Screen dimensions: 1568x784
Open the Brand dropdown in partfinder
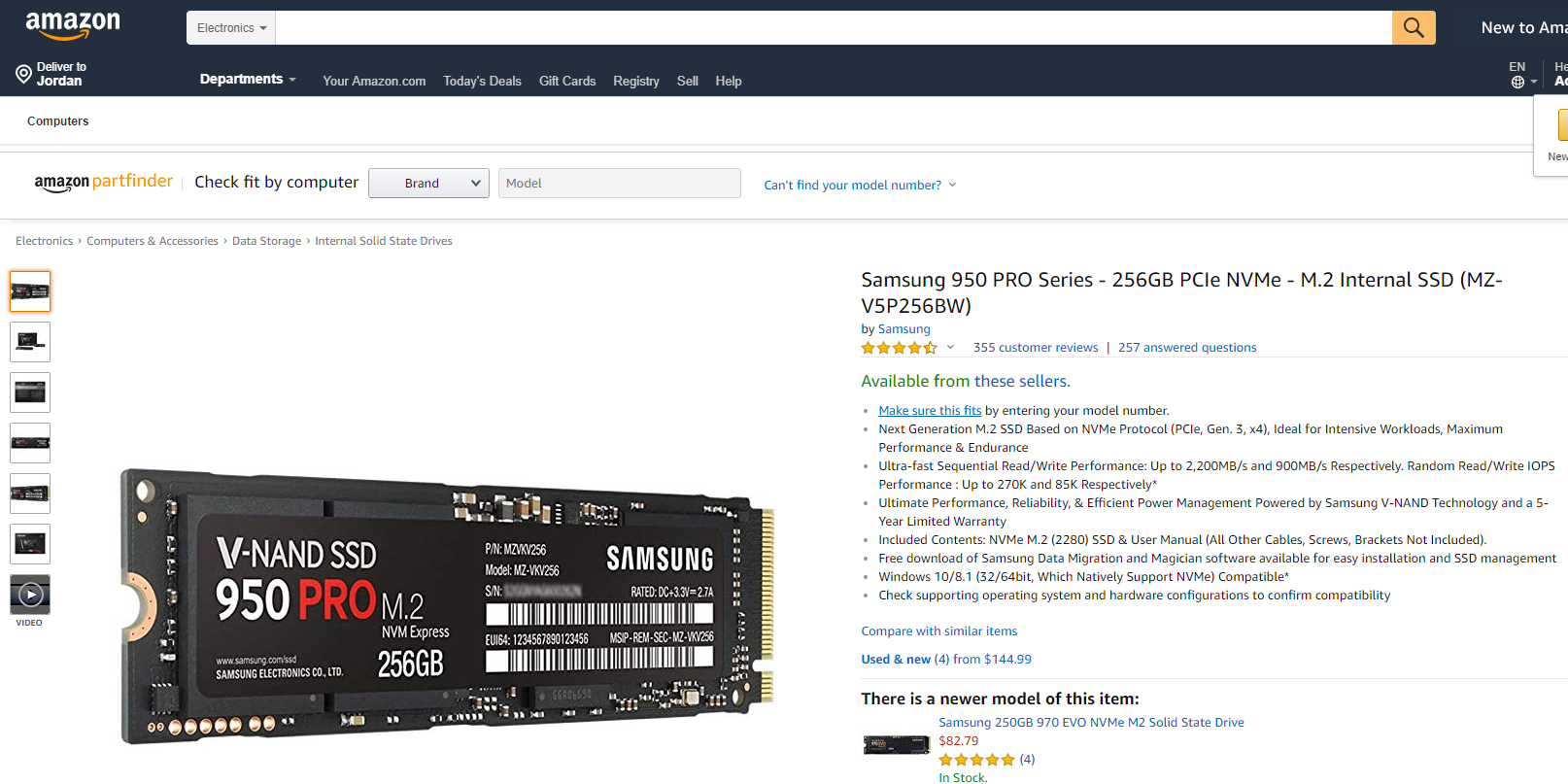(428, 183)
